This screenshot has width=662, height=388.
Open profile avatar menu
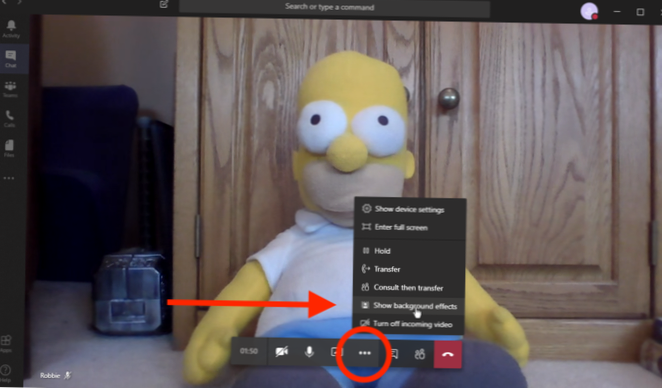coord(589,11)
